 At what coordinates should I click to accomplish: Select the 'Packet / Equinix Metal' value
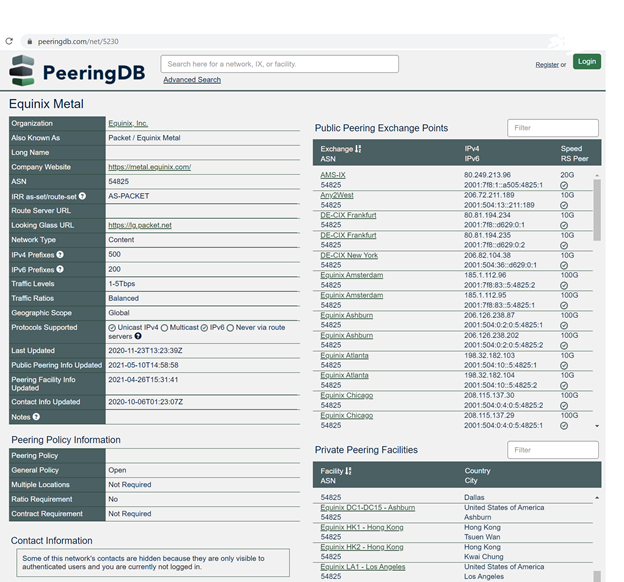click(x=144, y=138)
